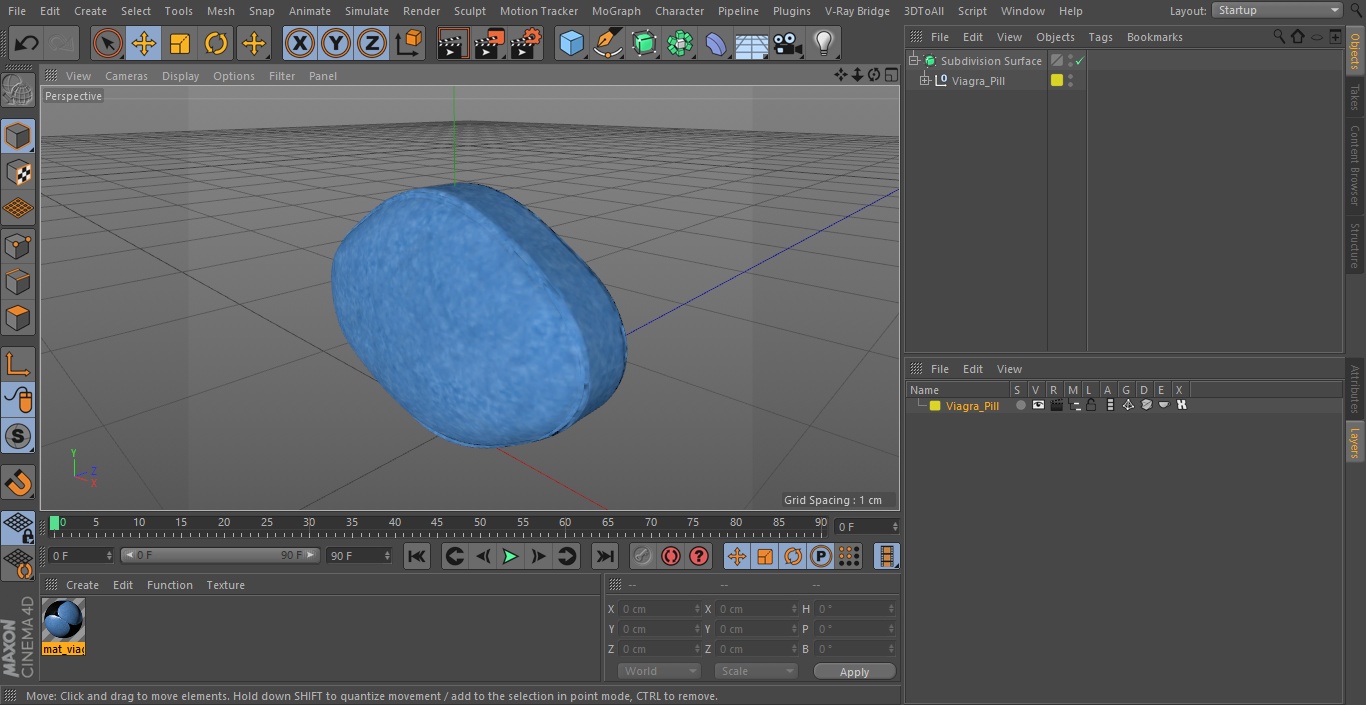Viewport: 1366px width, 705px height.
Task: Open the Content Browser side tab
Action: click(x=1355, y=165)
